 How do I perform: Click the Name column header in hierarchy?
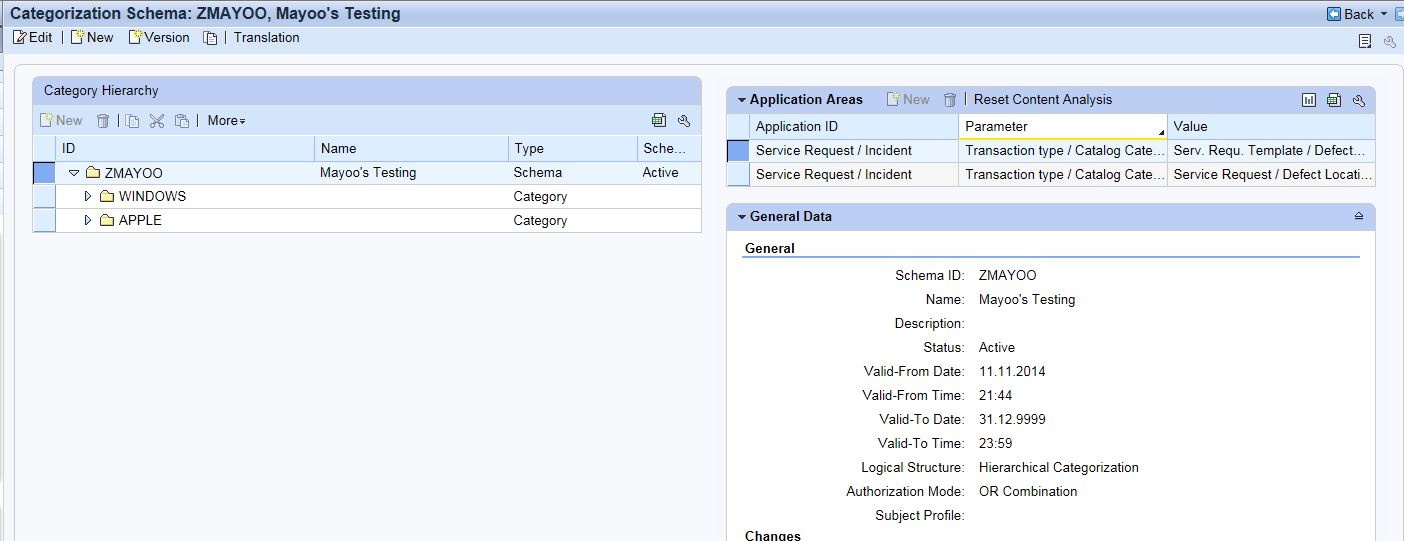click(411, 148)
